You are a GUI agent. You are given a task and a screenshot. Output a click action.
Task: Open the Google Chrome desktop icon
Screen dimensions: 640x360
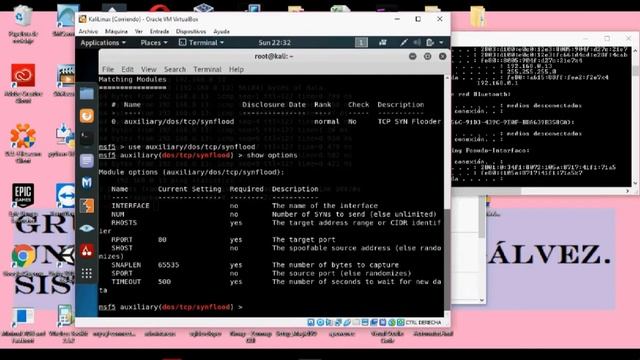click(23, 261)
